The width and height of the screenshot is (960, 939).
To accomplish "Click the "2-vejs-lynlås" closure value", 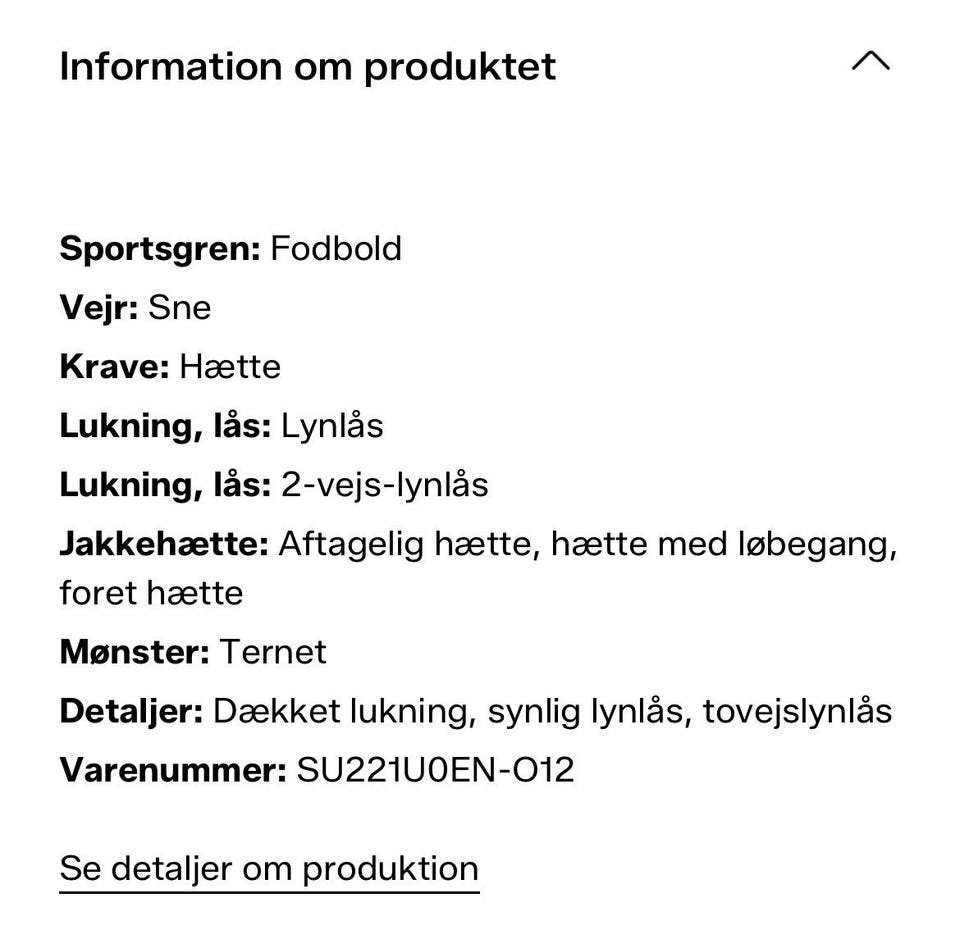I will [385, 485].
